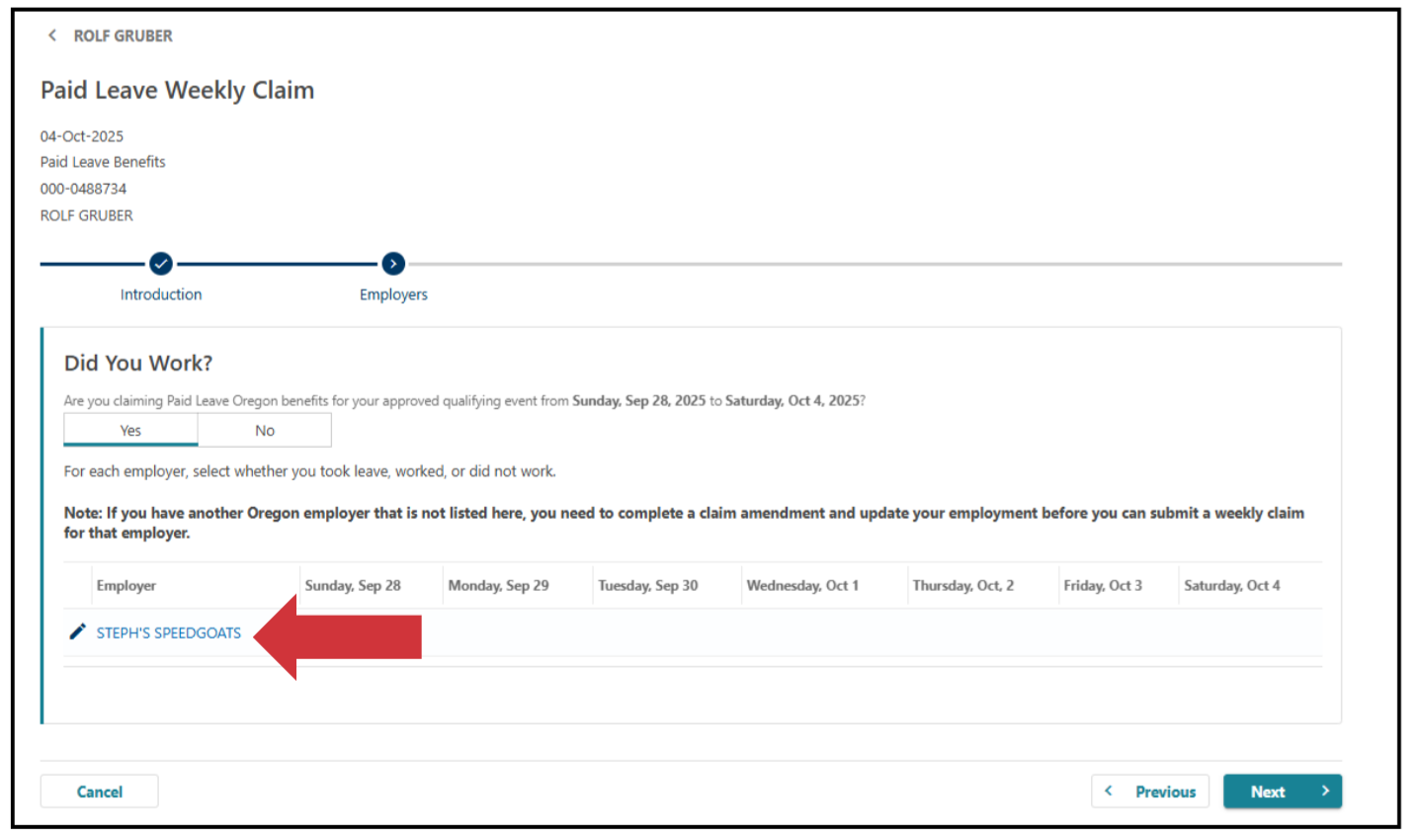1417x840 pixels.
Task: Switch to the Introduction progress step
Action: 161,294
